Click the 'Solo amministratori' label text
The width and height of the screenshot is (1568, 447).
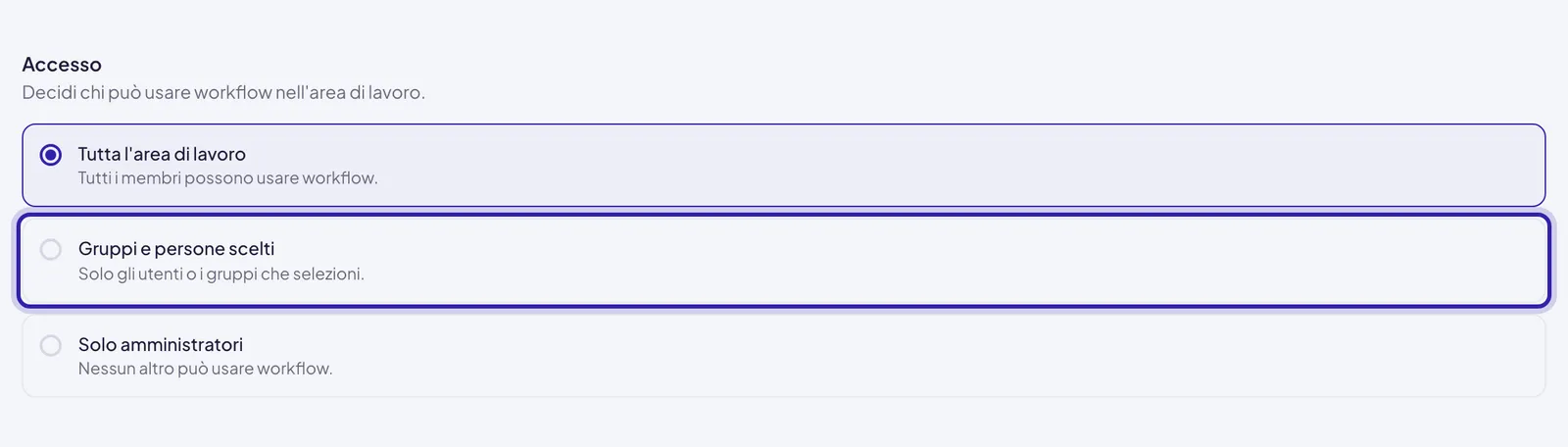(x=161, y=344)
